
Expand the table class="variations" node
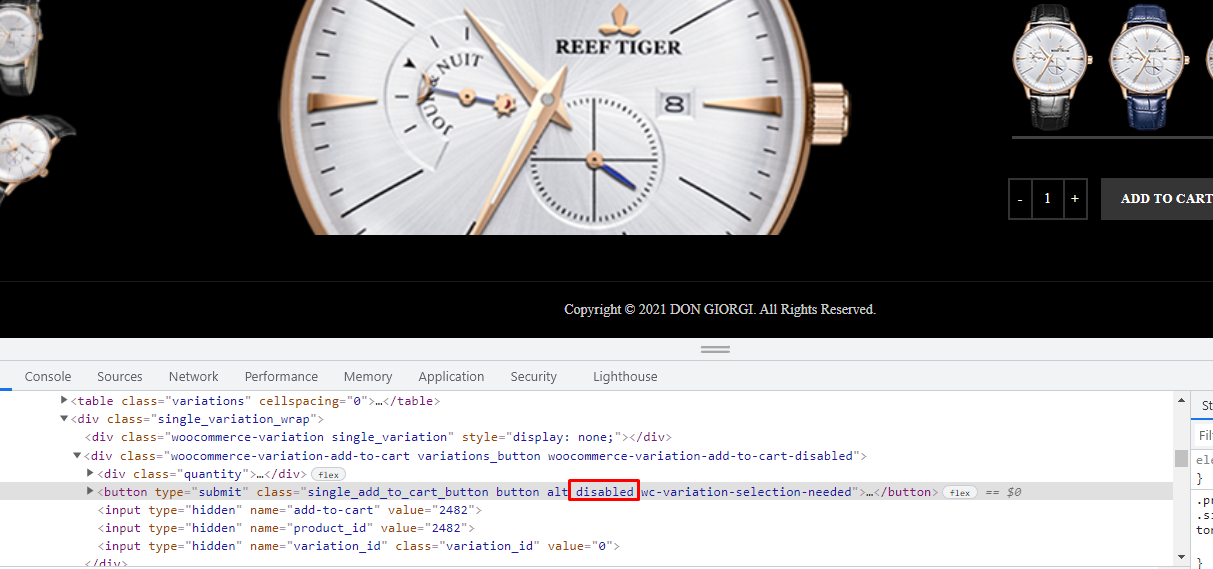click(x=64, y=400)
